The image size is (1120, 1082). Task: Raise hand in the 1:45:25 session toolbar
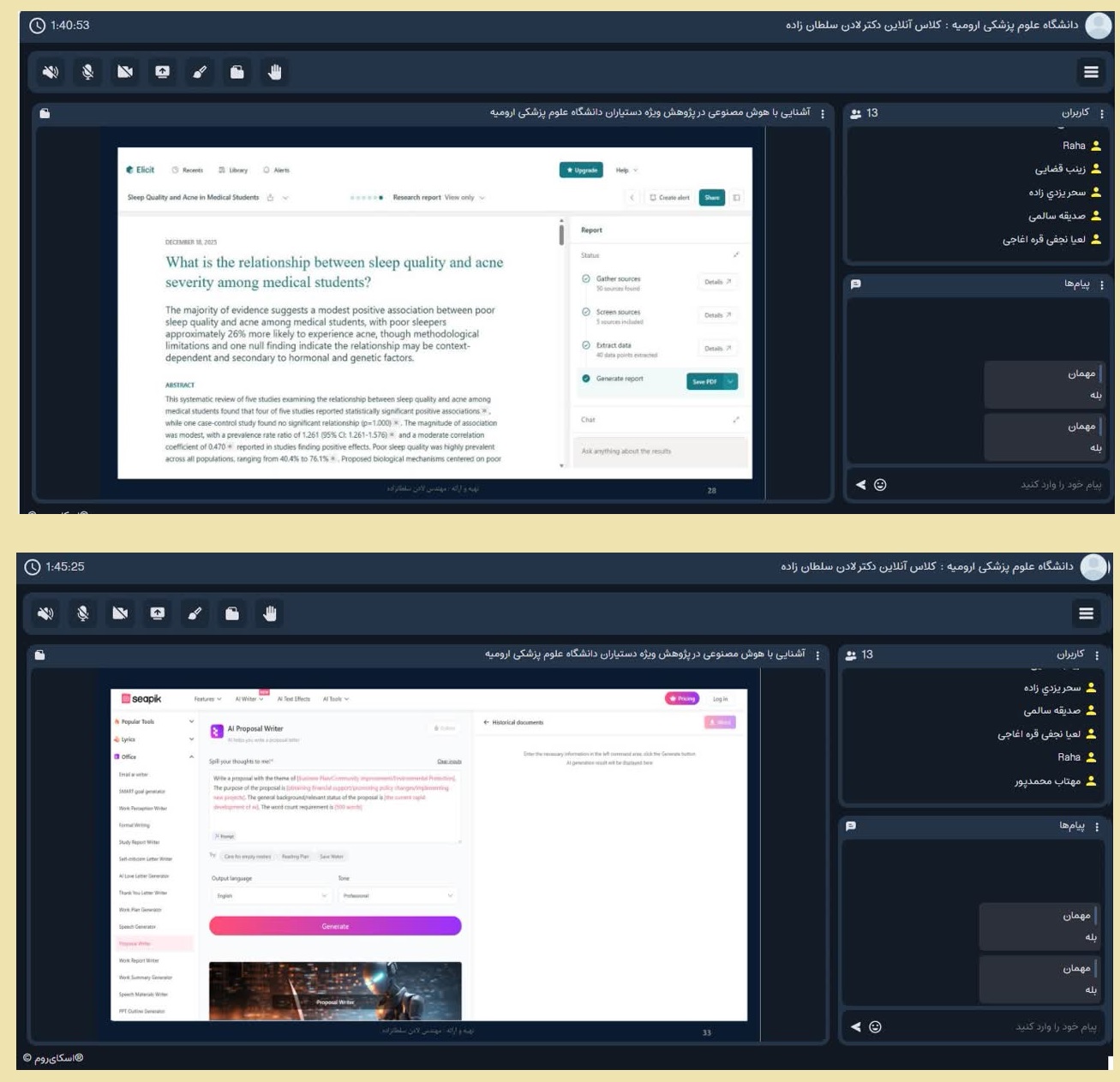pos(270,613)
